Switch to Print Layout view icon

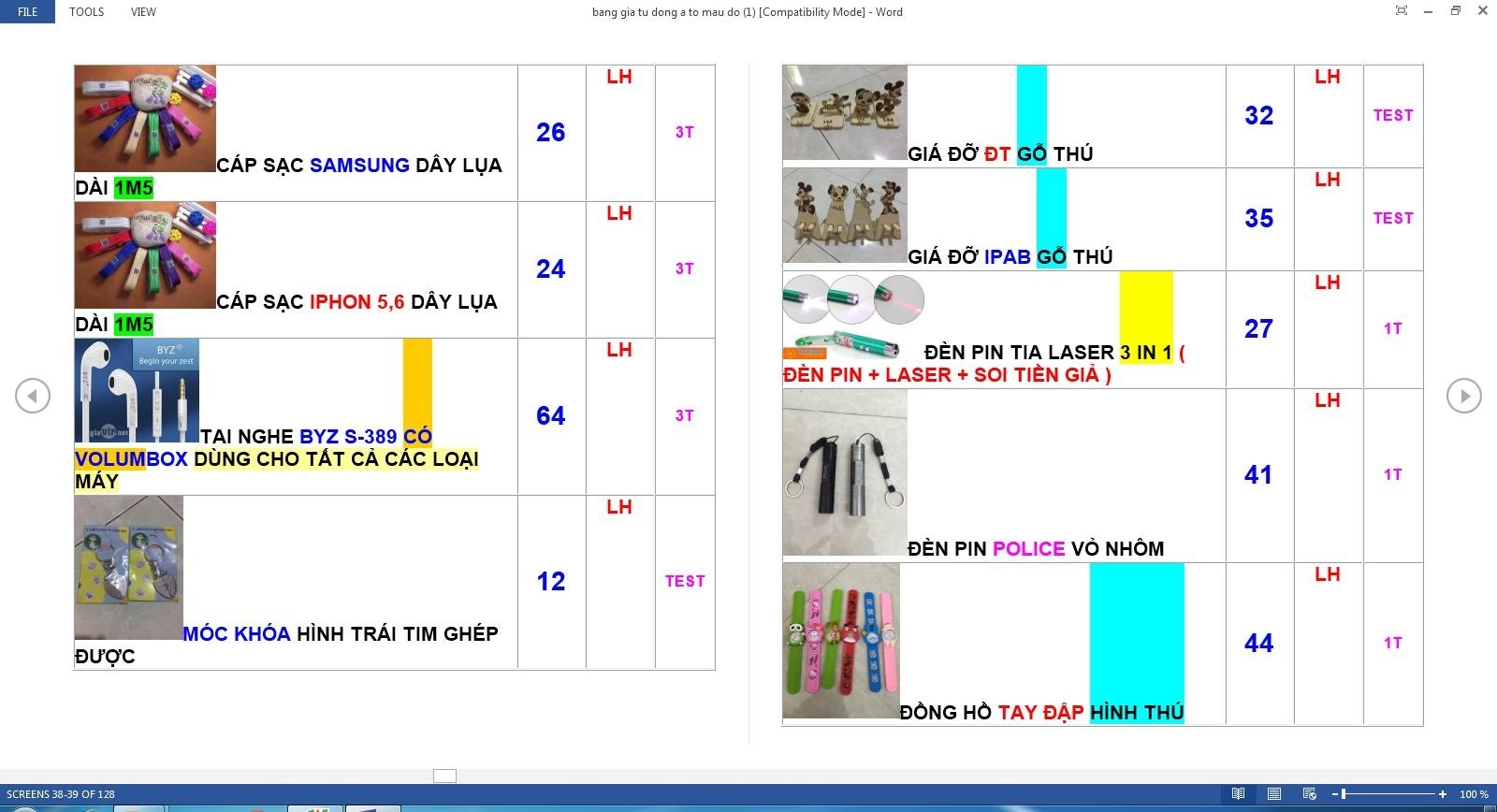pos(1273,794)
